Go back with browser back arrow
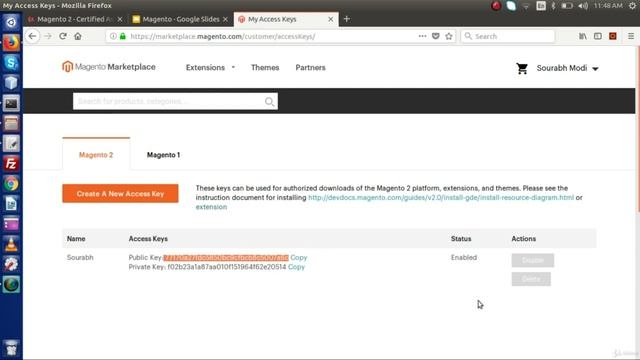640x360 pixels. click(33, 36)
